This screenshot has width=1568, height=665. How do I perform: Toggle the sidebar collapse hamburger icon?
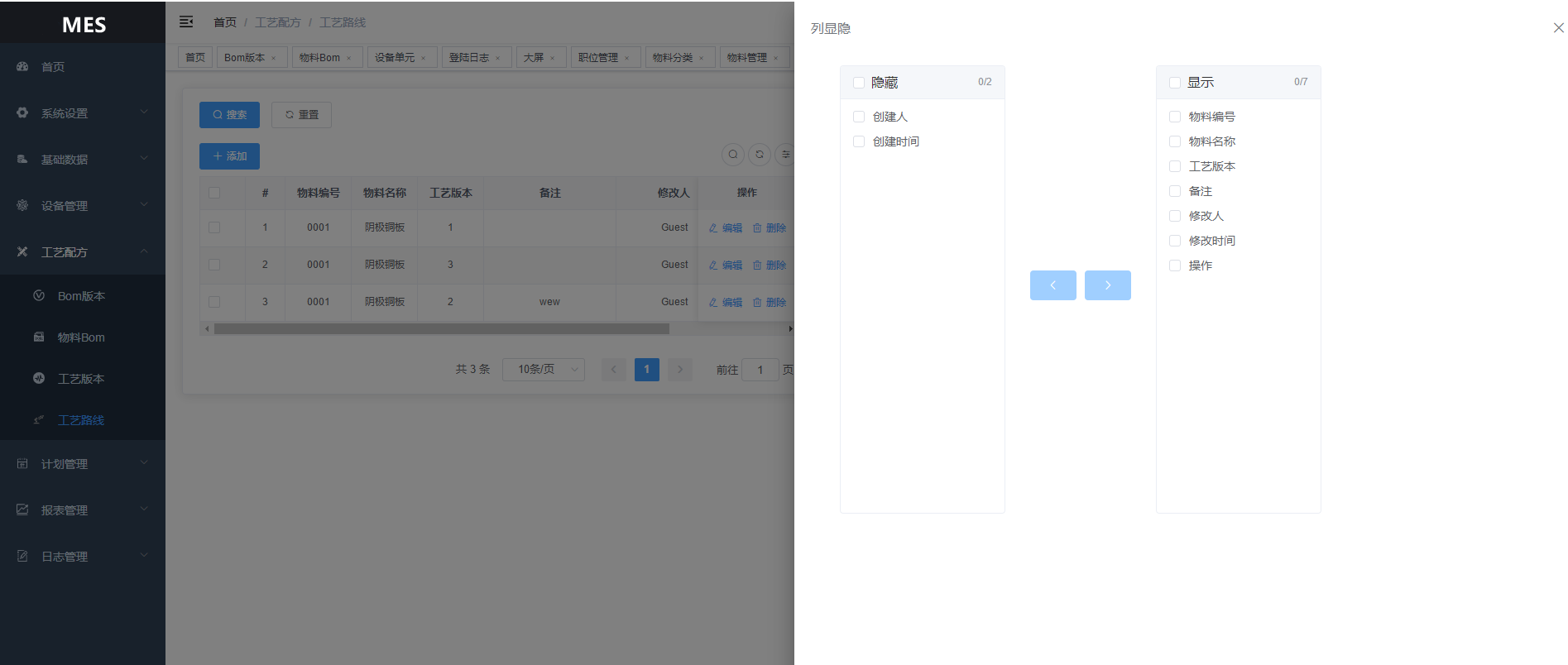point(186,22)
